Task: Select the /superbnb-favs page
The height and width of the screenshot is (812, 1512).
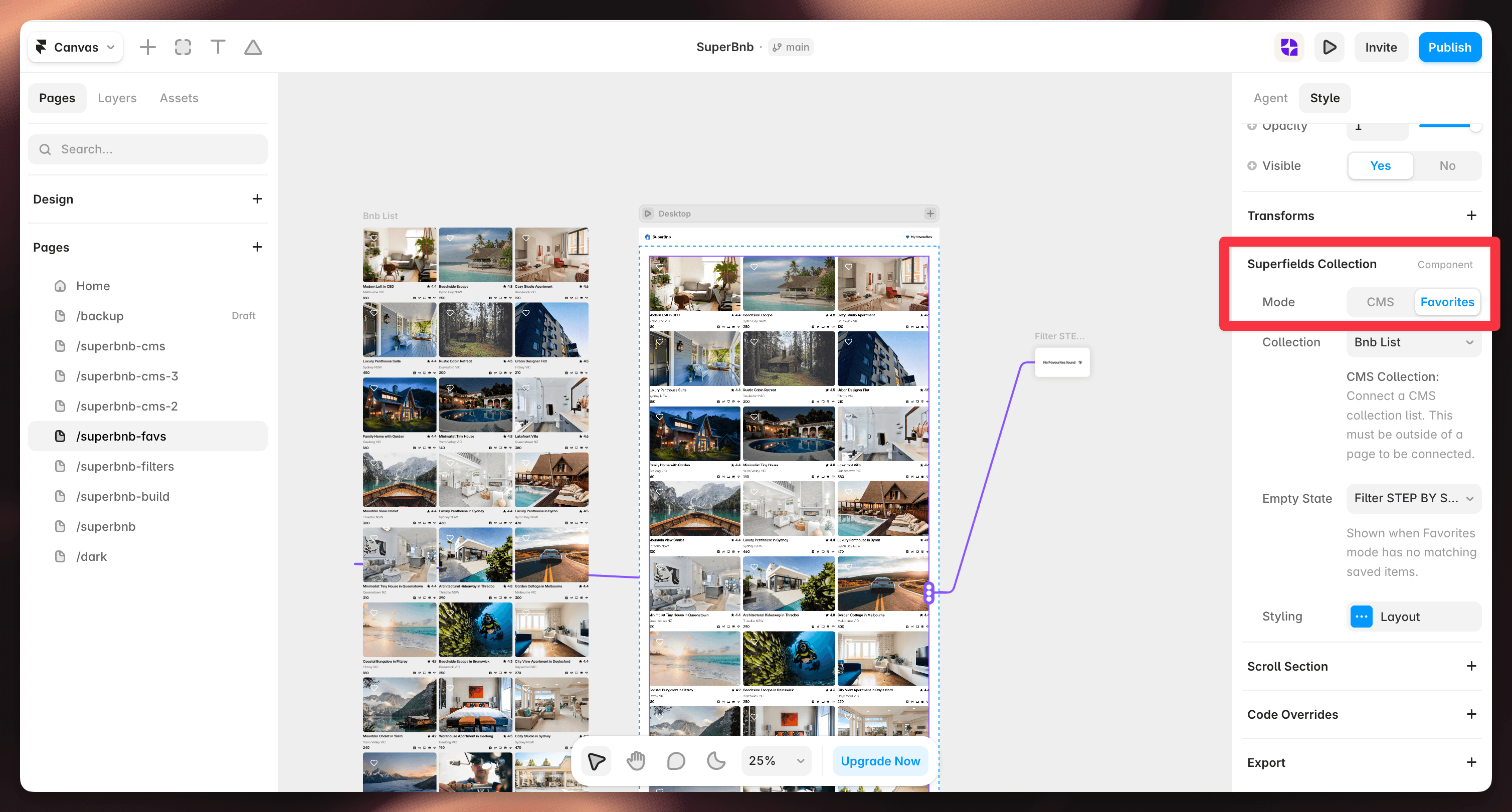Action: pyautogui.click(x=148, y=436)
